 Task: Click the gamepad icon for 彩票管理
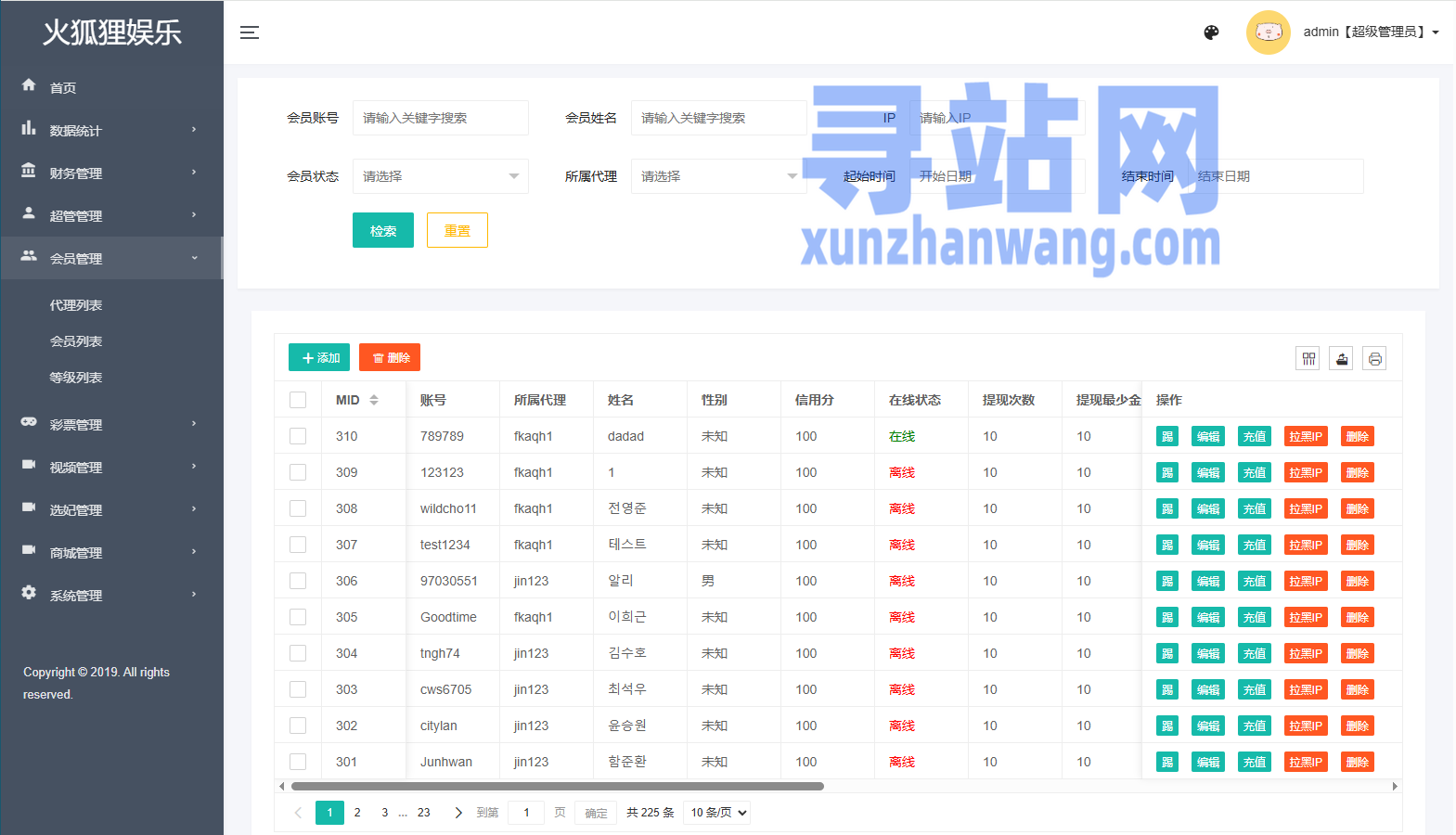point(29,422)
